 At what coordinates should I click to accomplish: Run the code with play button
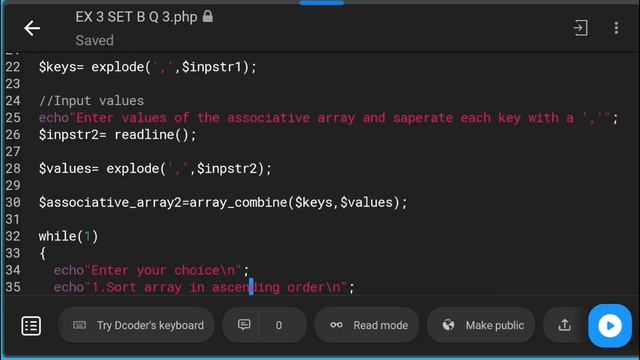610,326
